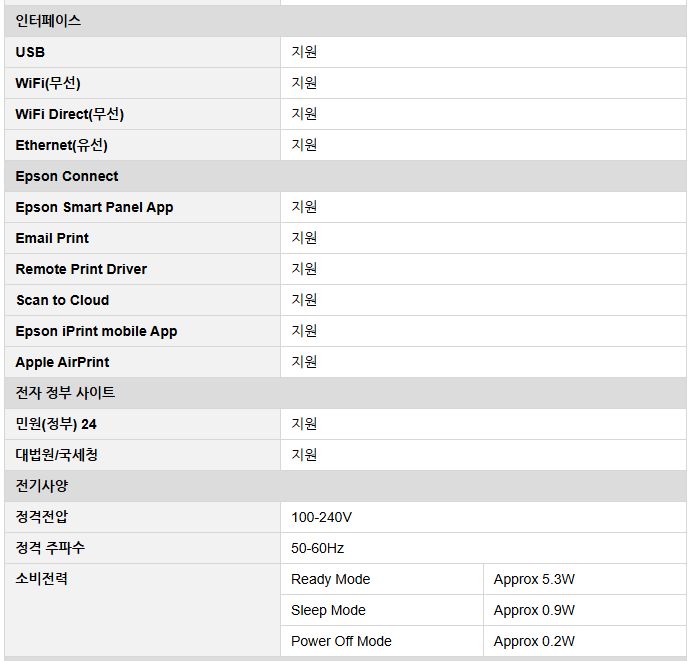Click 지원 value in WiFi Direct row
694x661 pixels.
[304, 114]
